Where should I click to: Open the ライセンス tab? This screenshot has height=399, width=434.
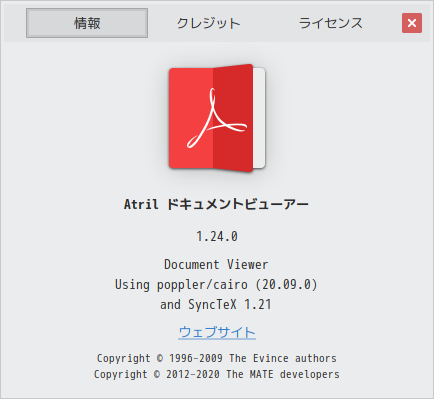(330, 23)
